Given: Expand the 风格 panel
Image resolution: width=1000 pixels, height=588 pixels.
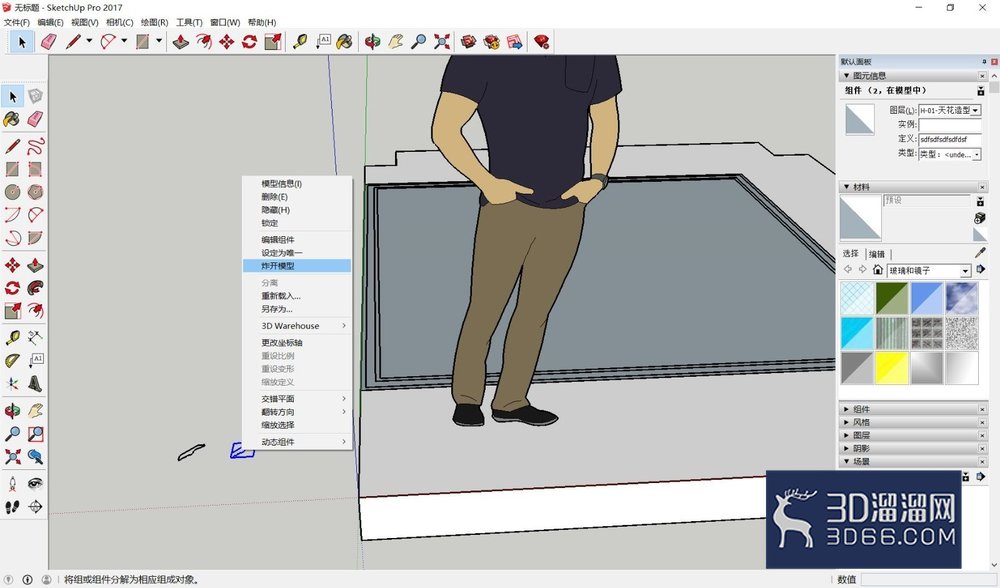Looking at the screenshot, I should coord(847,422).
